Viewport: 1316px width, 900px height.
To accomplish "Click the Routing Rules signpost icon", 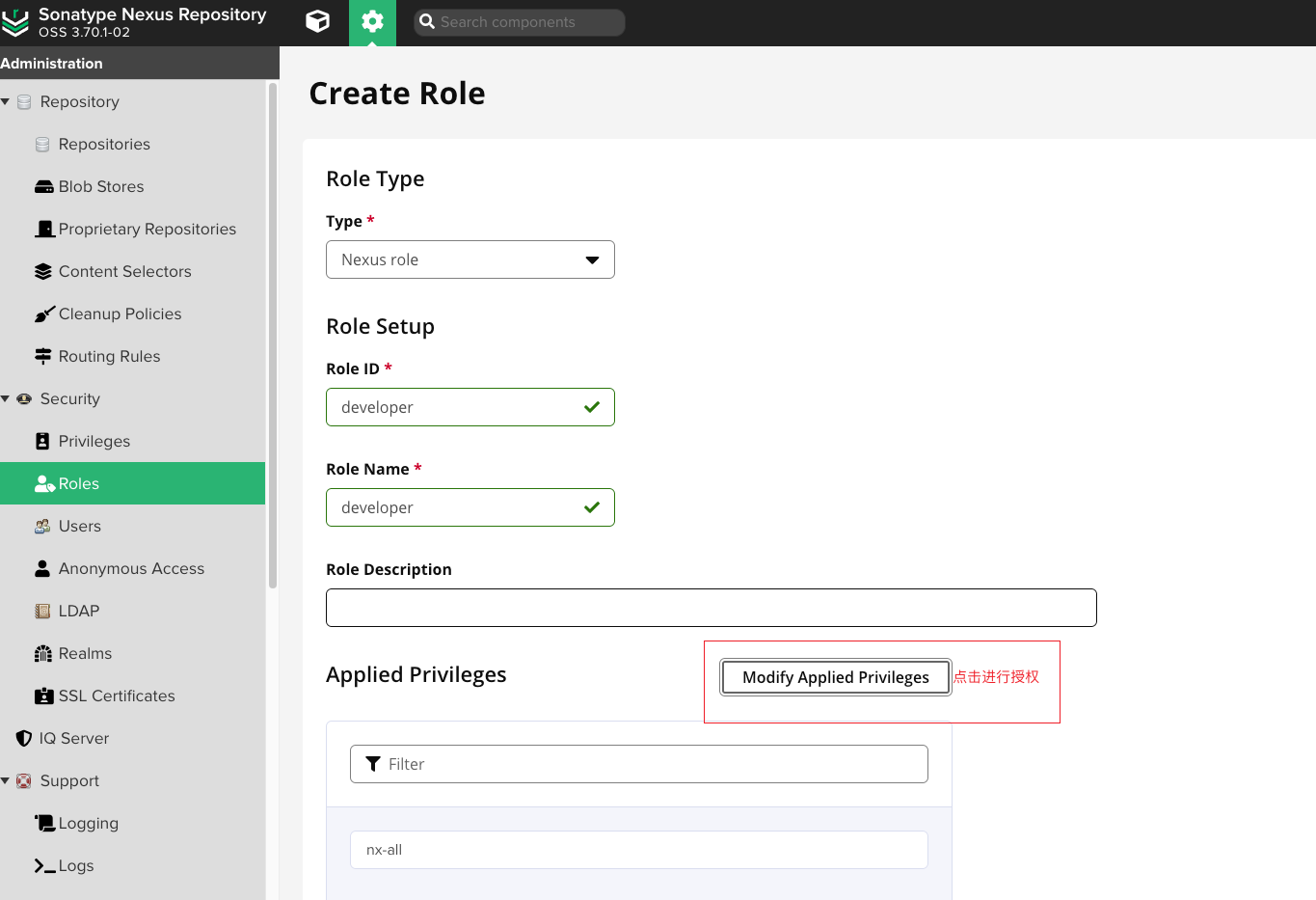I will (x=43, y=356).
